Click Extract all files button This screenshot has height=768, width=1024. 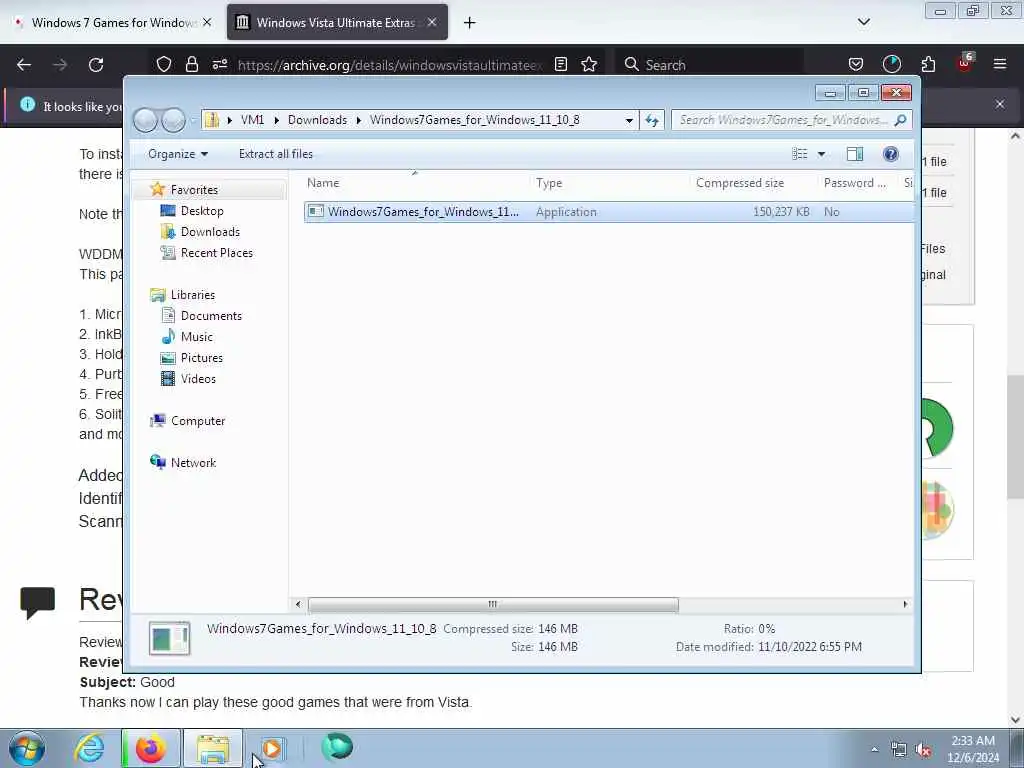pyautogui.click(x=276, y=154)
